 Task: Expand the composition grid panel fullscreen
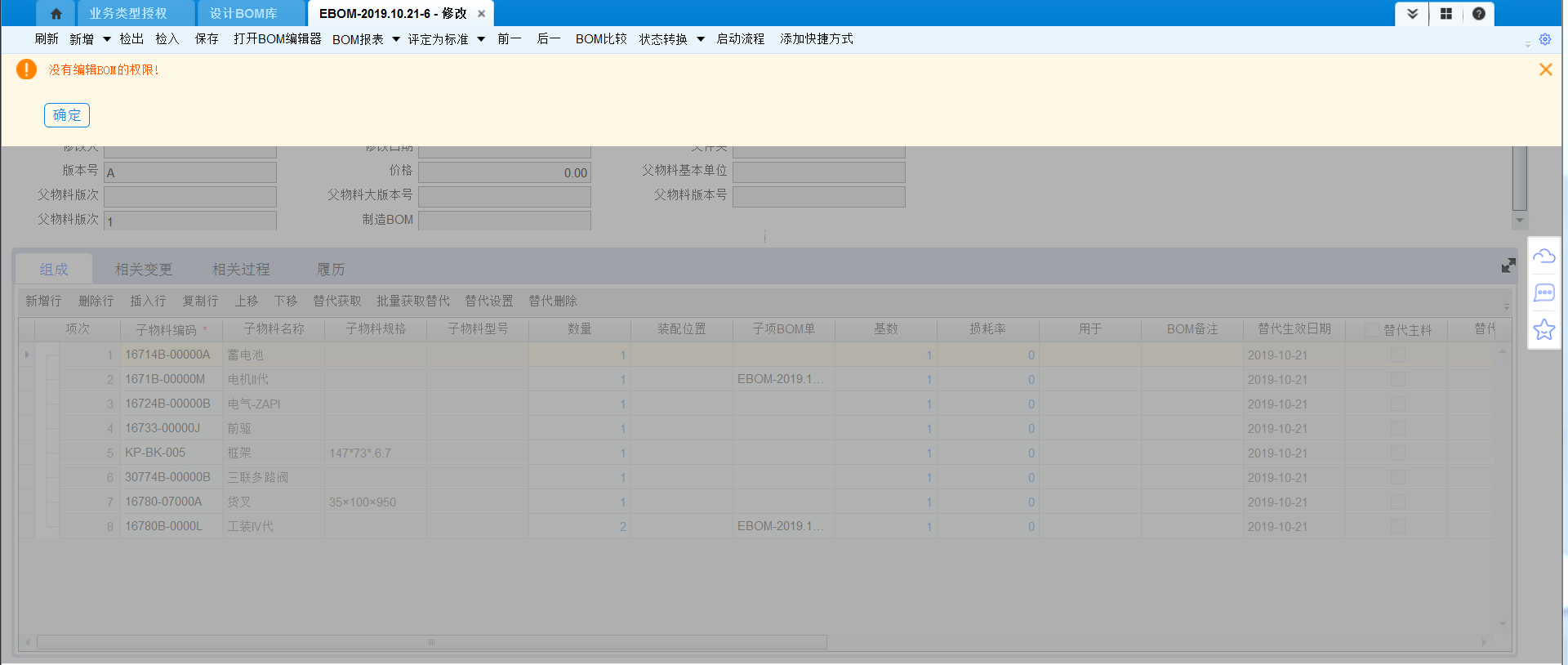coord(1508,266)
